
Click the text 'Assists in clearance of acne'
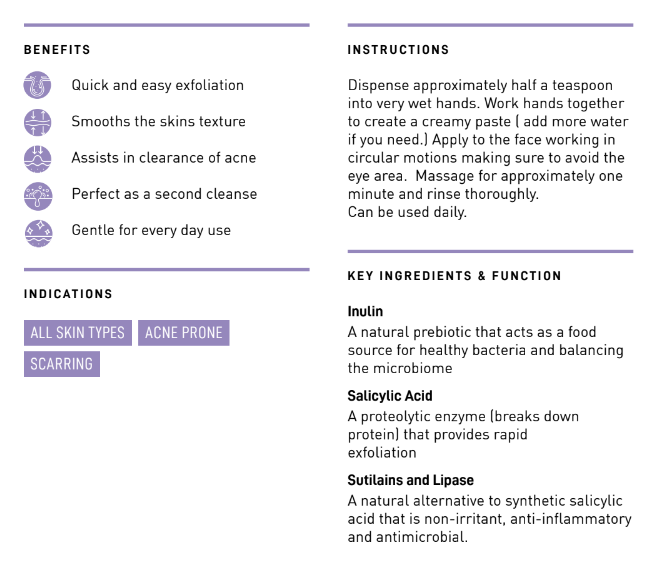click(x=163, y=158)
